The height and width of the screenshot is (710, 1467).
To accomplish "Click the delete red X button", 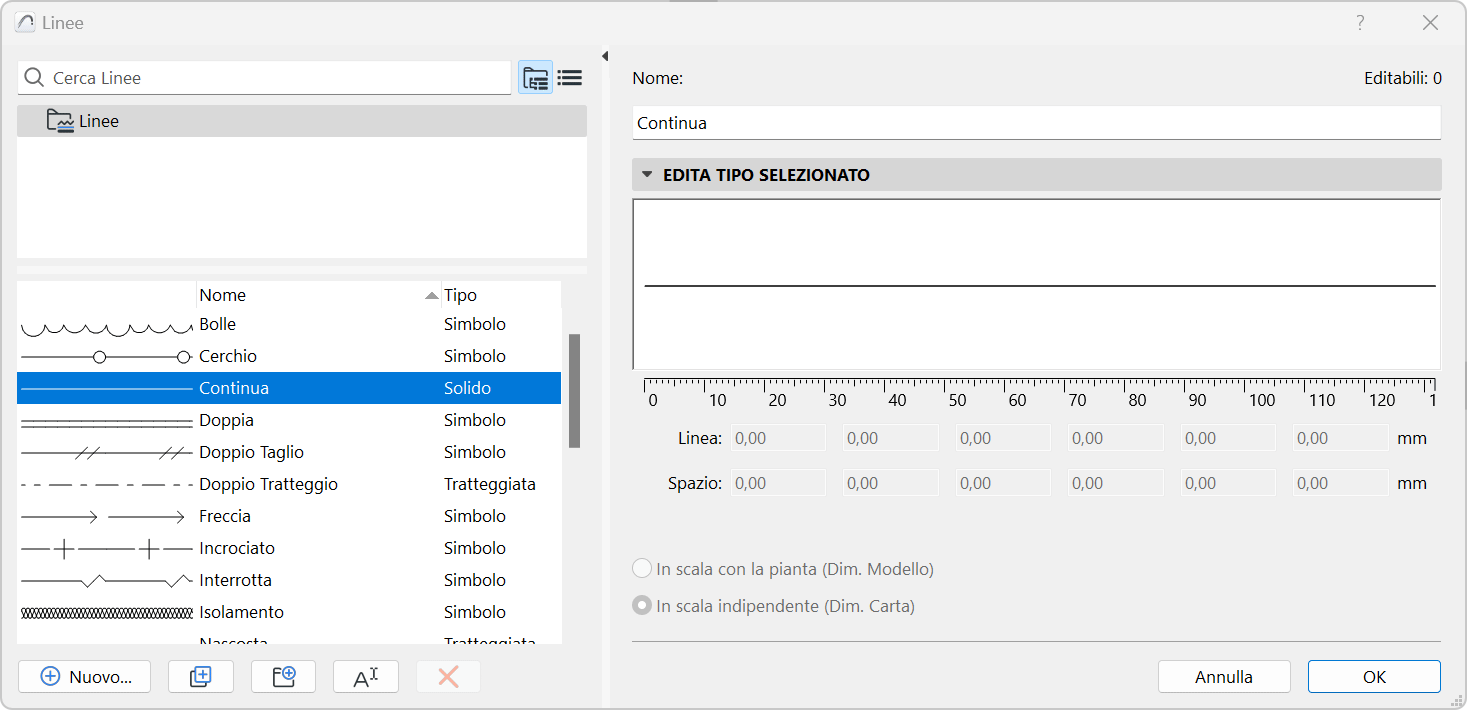I will [448, 677].
